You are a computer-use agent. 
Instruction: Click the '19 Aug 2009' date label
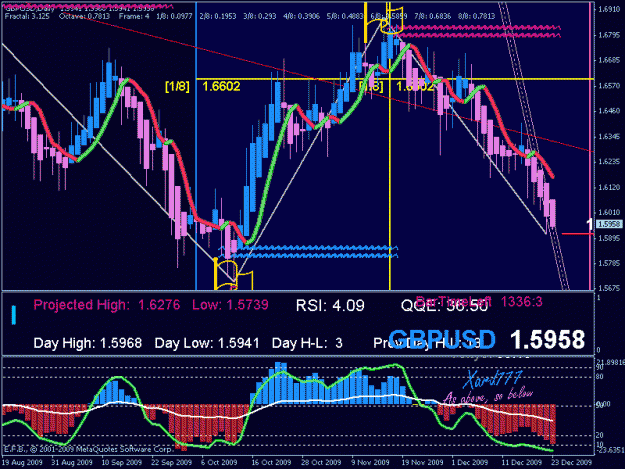coord(22,462)
